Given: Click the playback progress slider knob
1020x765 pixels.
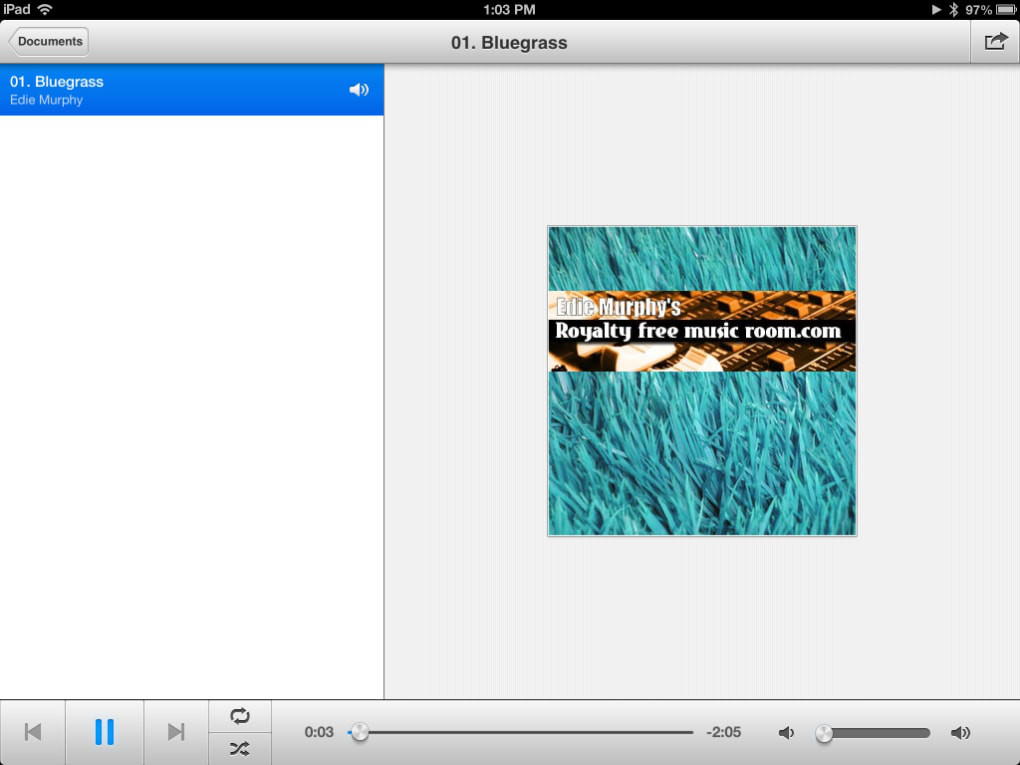Looking at the screenshot, I should click(360, 732).
